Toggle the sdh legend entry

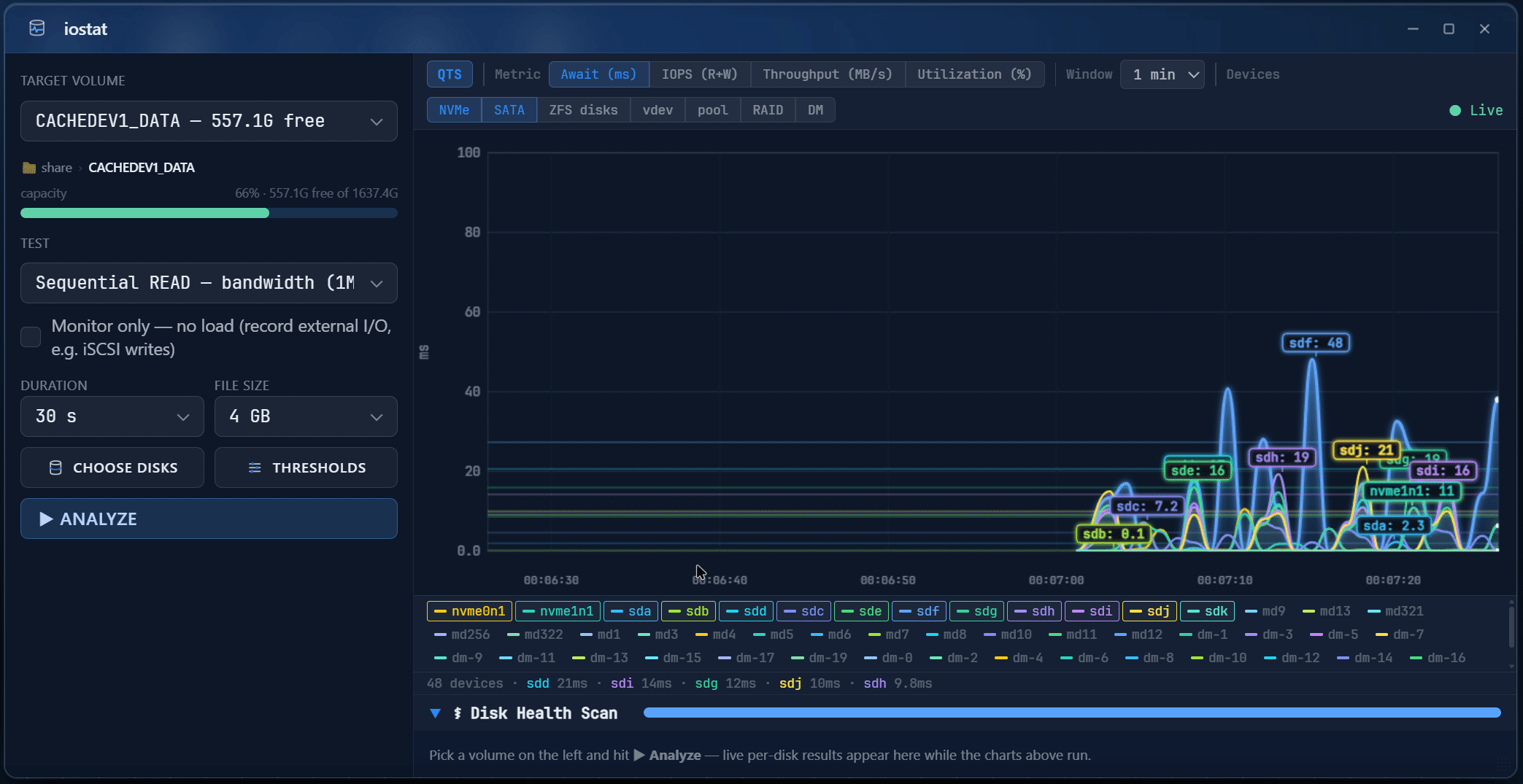point(1034,611)
